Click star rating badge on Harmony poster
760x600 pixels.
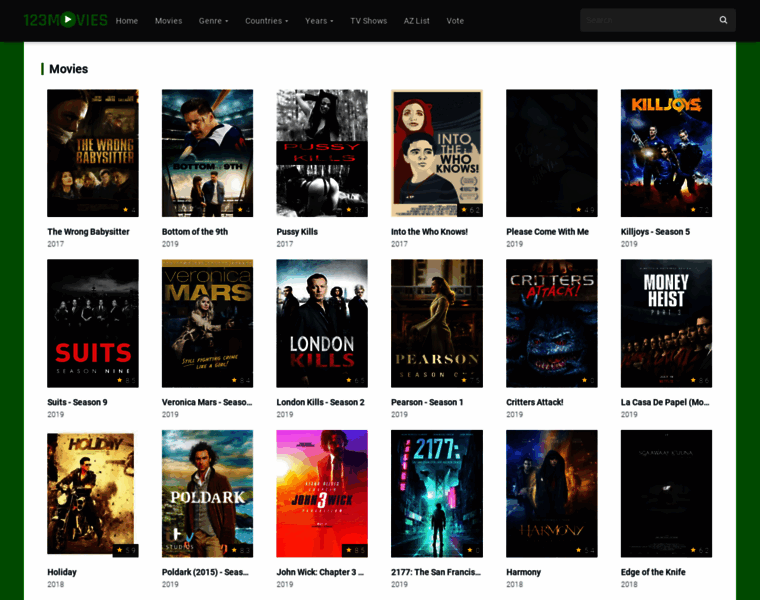coord(585,551)
